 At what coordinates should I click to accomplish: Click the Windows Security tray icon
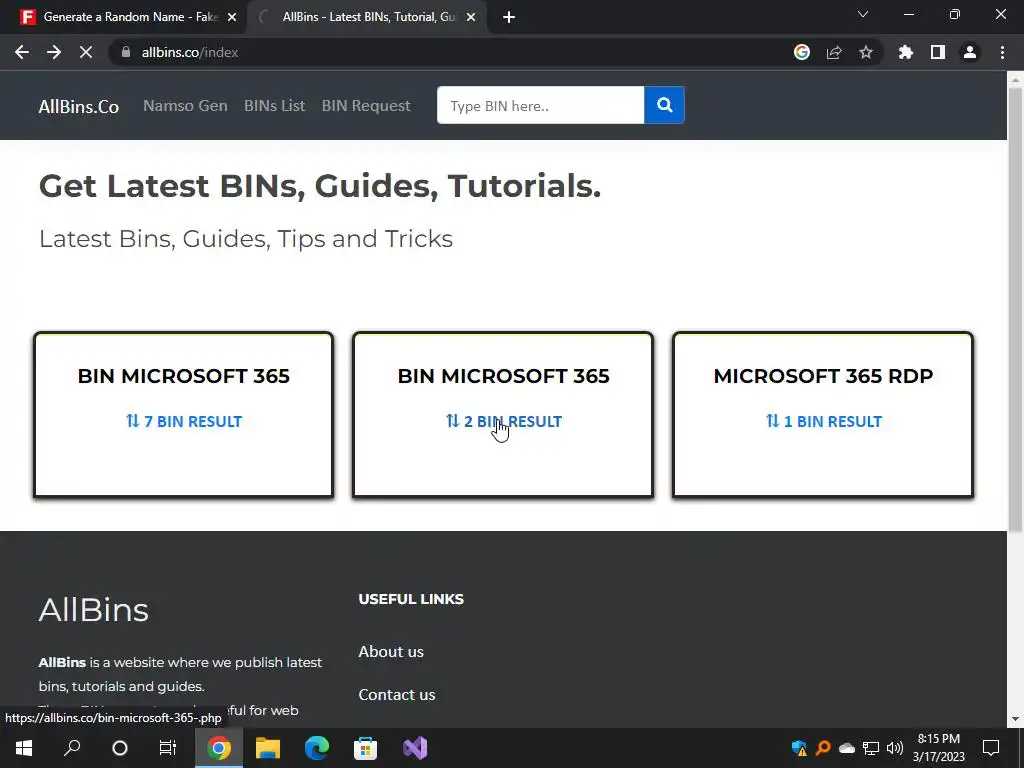799,748
